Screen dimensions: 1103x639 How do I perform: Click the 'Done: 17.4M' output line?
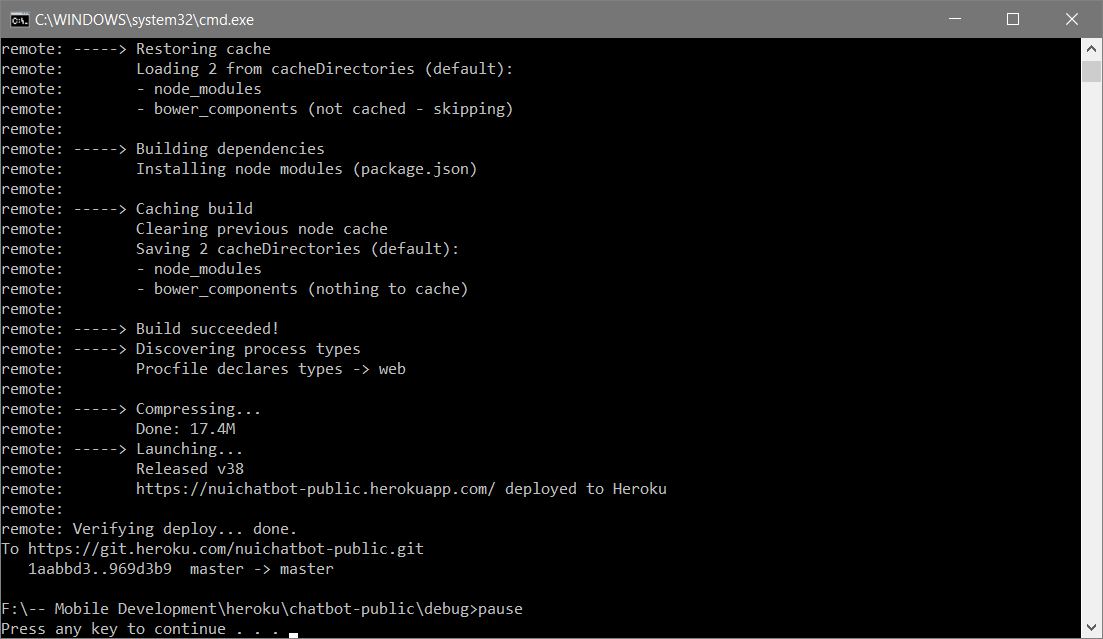point(186,429)
